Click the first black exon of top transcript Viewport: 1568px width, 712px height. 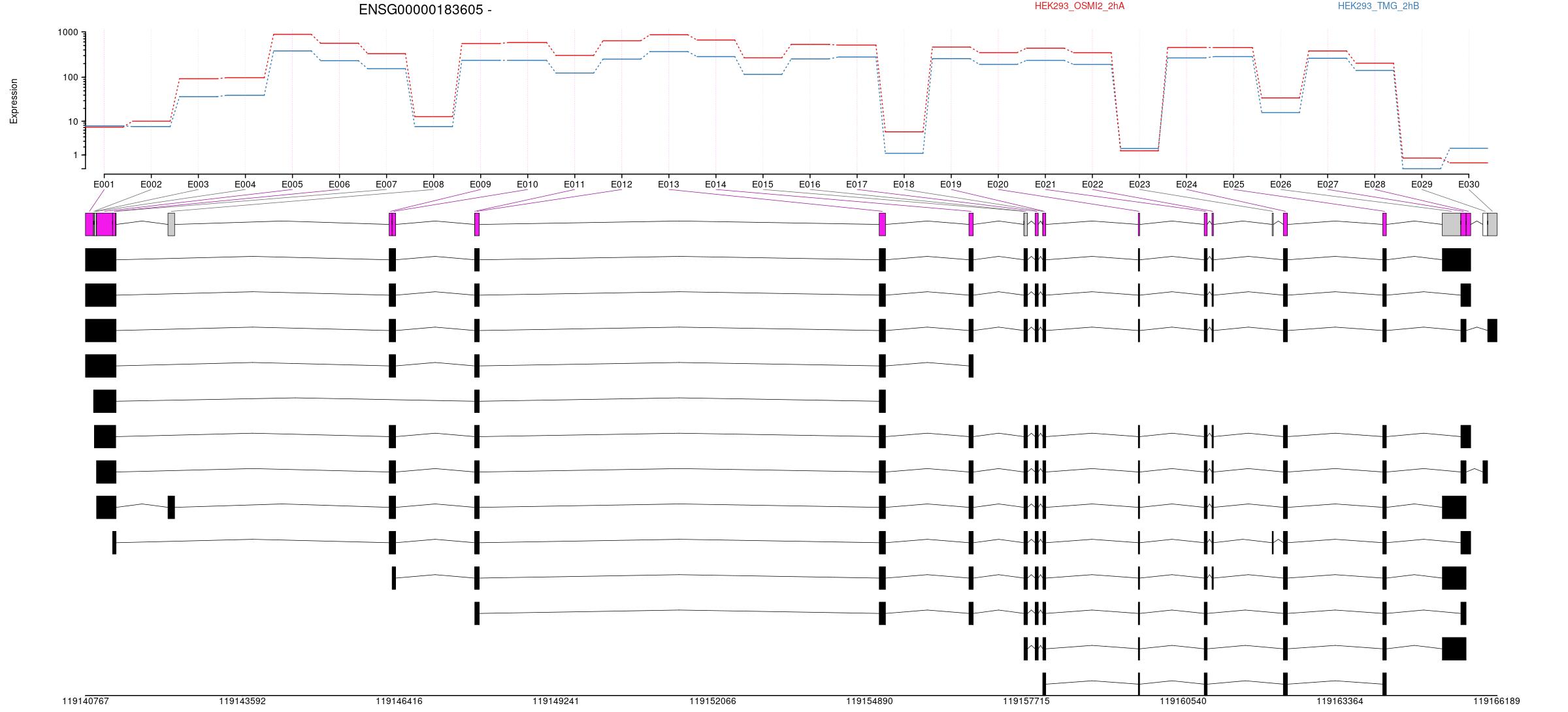coord(101,260)
